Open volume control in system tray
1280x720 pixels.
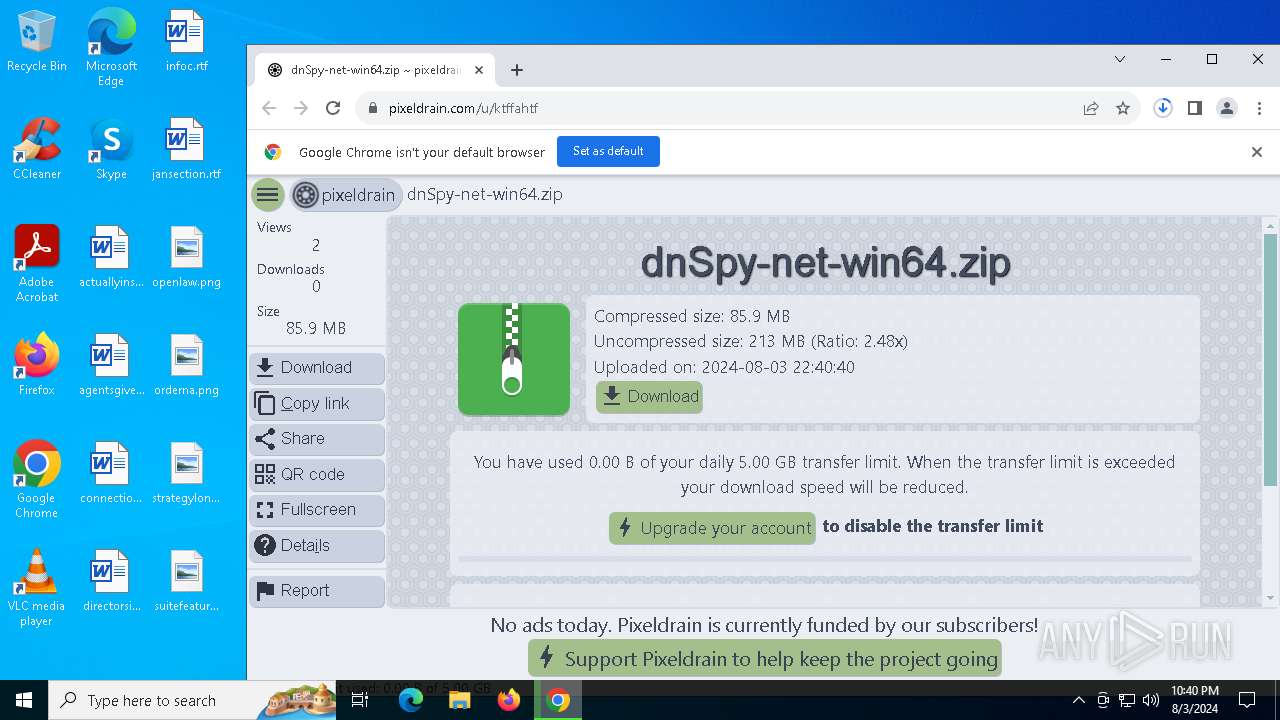pos(1151,700)
